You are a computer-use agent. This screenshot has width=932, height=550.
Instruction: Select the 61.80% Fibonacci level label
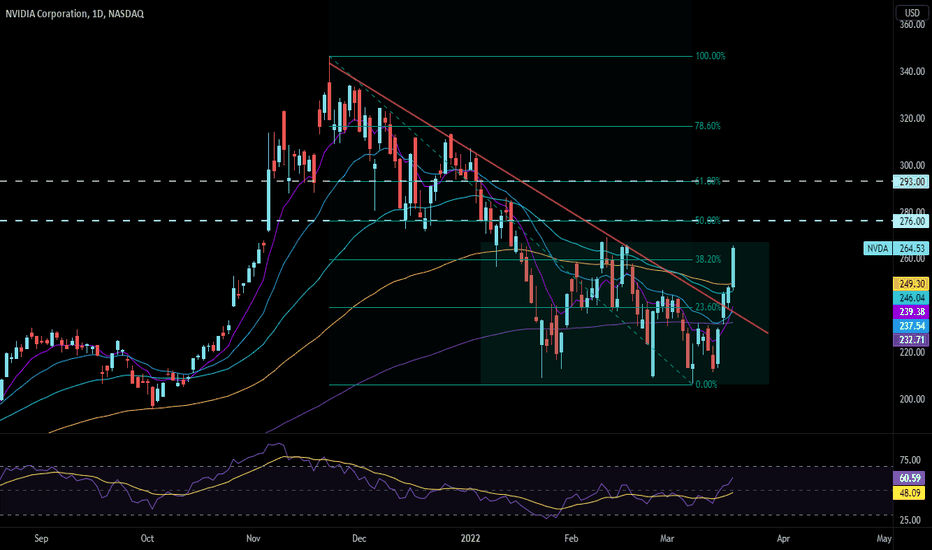[x=707, y=181]
